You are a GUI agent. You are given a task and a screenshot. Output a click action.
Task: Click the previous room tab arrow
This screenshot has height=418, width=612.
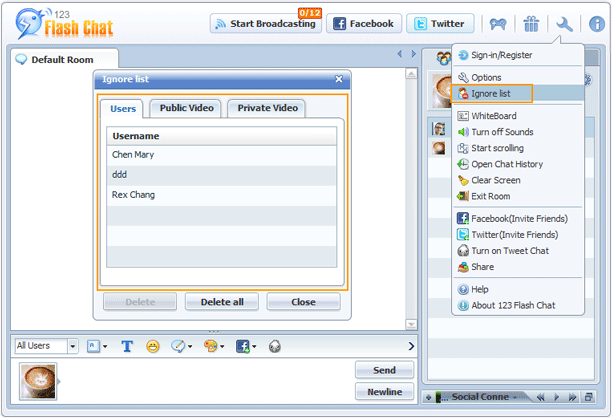click(400, 54)
